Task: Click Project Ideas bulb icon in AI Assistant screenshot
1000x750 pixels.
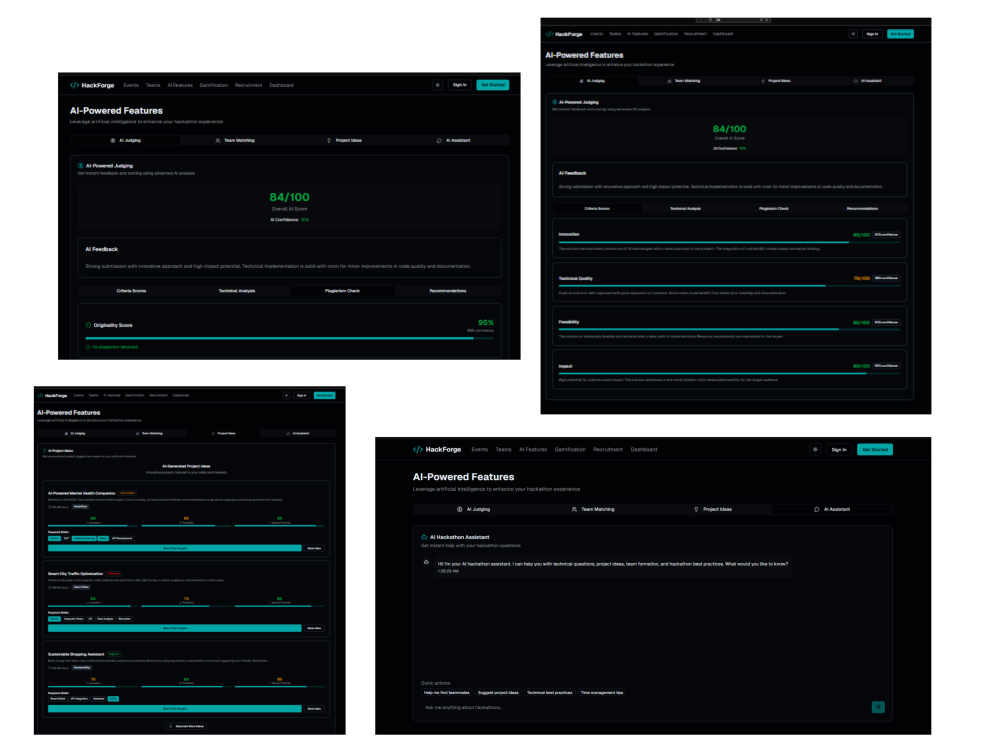Action: click(696, 510)
